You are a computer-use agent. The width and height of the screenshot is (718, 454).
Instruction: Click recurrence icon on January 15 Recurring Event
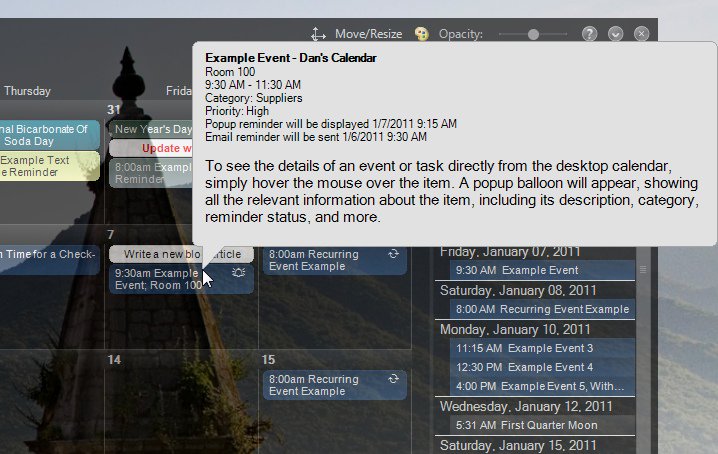coord(393,379)
